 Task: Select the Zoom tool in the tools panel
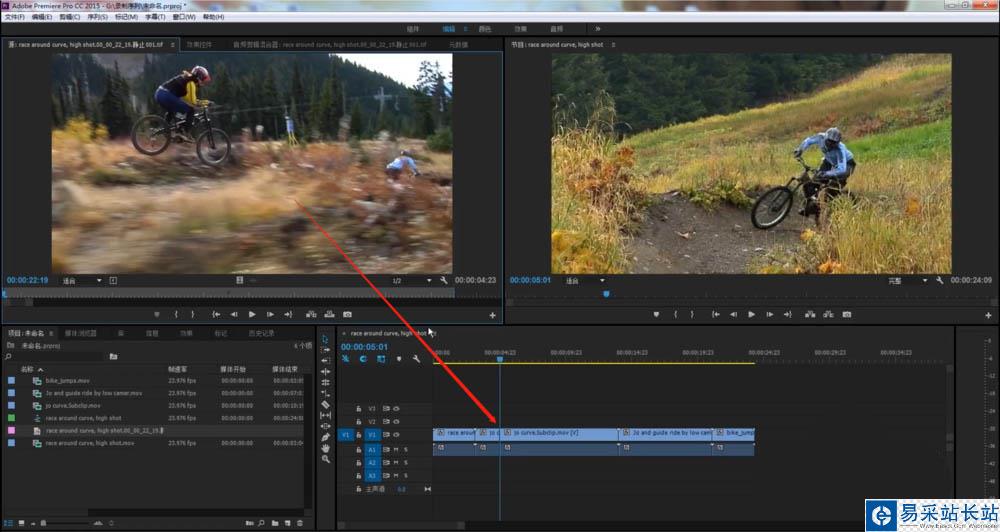(325, 459)
